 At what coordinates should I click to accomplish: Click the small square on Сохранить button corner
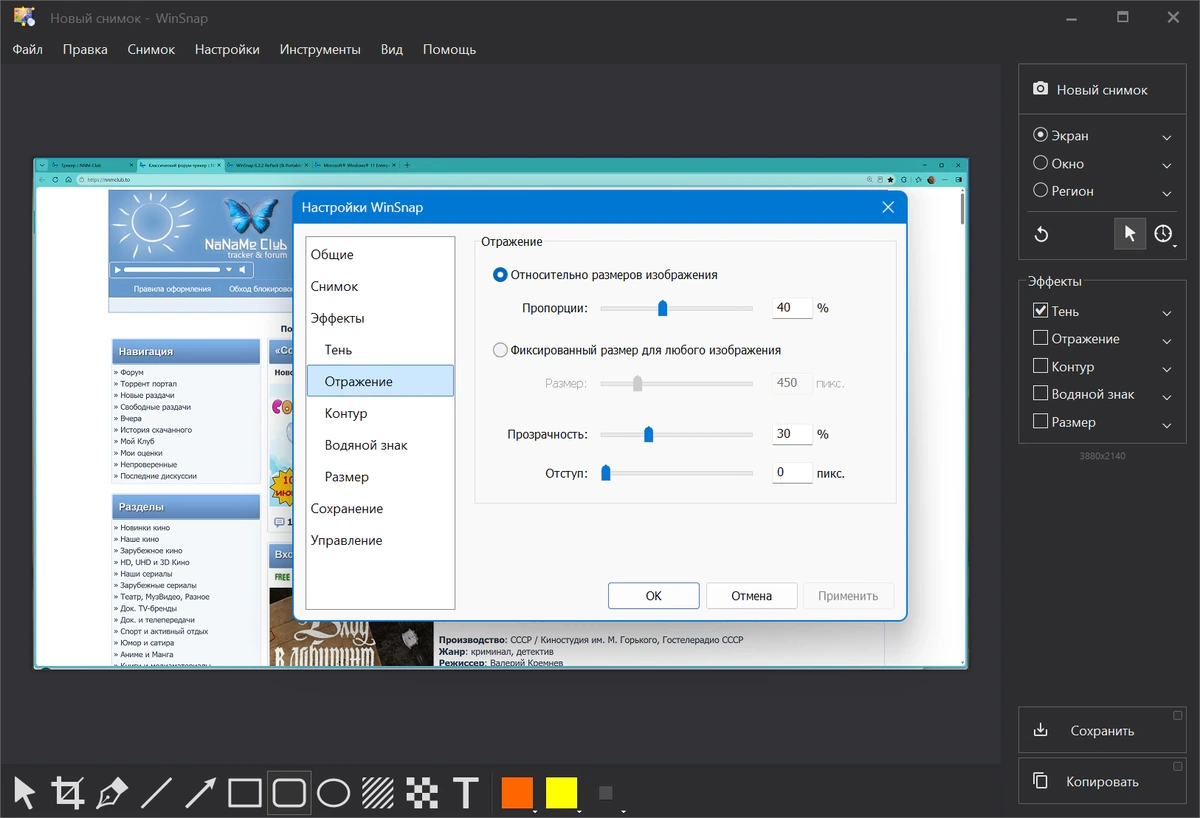tap(1178, 714)
